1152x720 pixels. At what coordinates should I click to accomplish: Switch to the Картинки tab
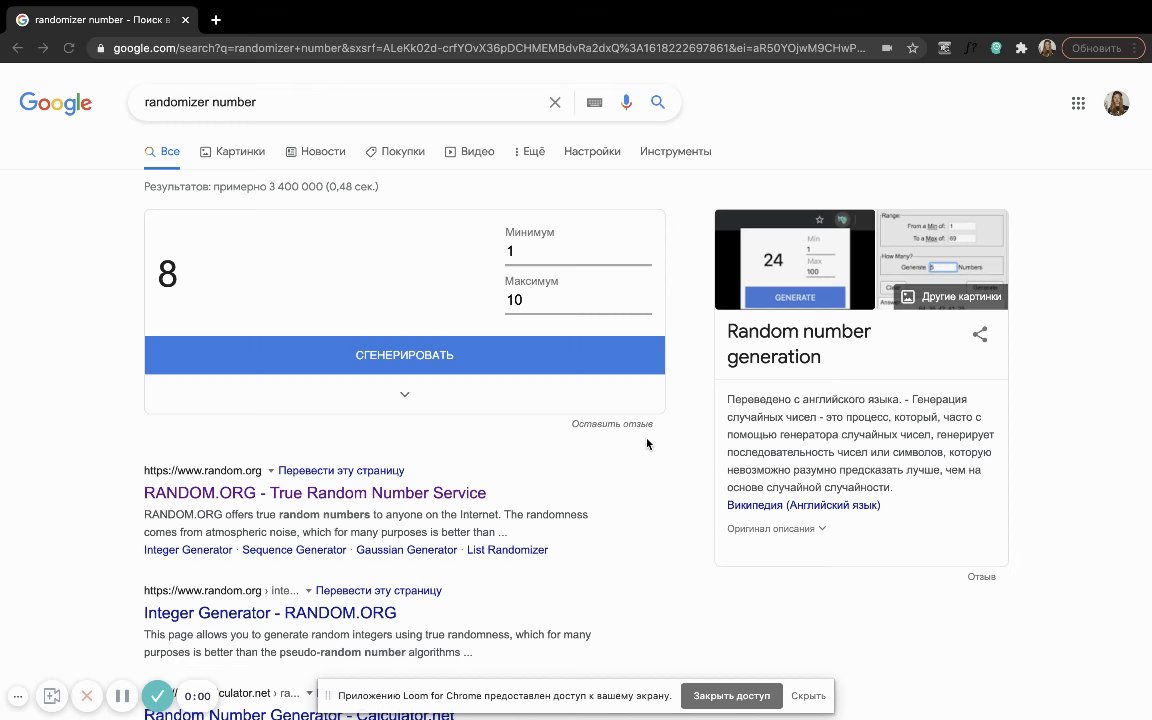(232, 151)
